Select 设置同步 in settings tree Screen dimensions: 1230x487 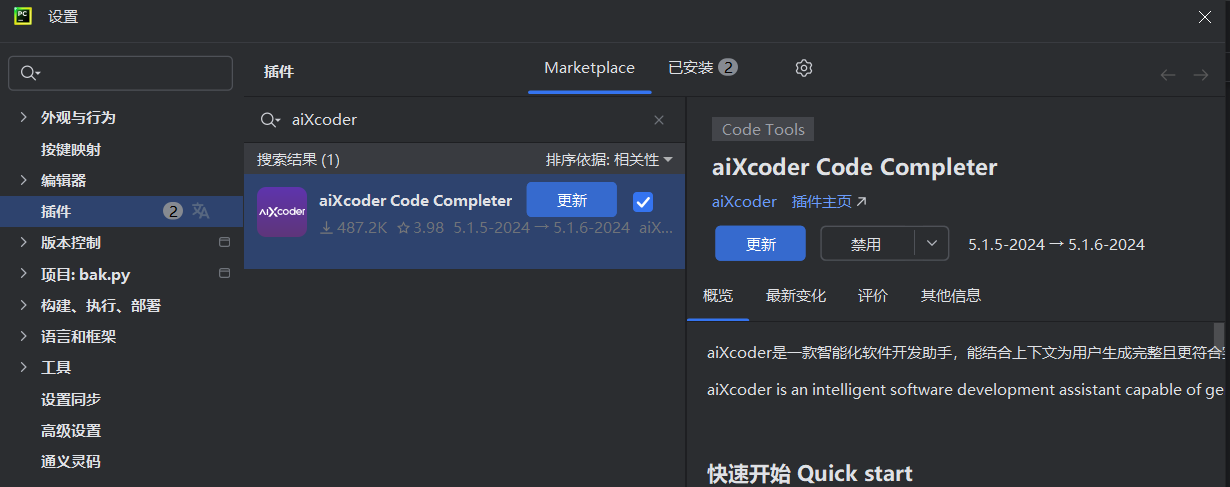(71, 399)
